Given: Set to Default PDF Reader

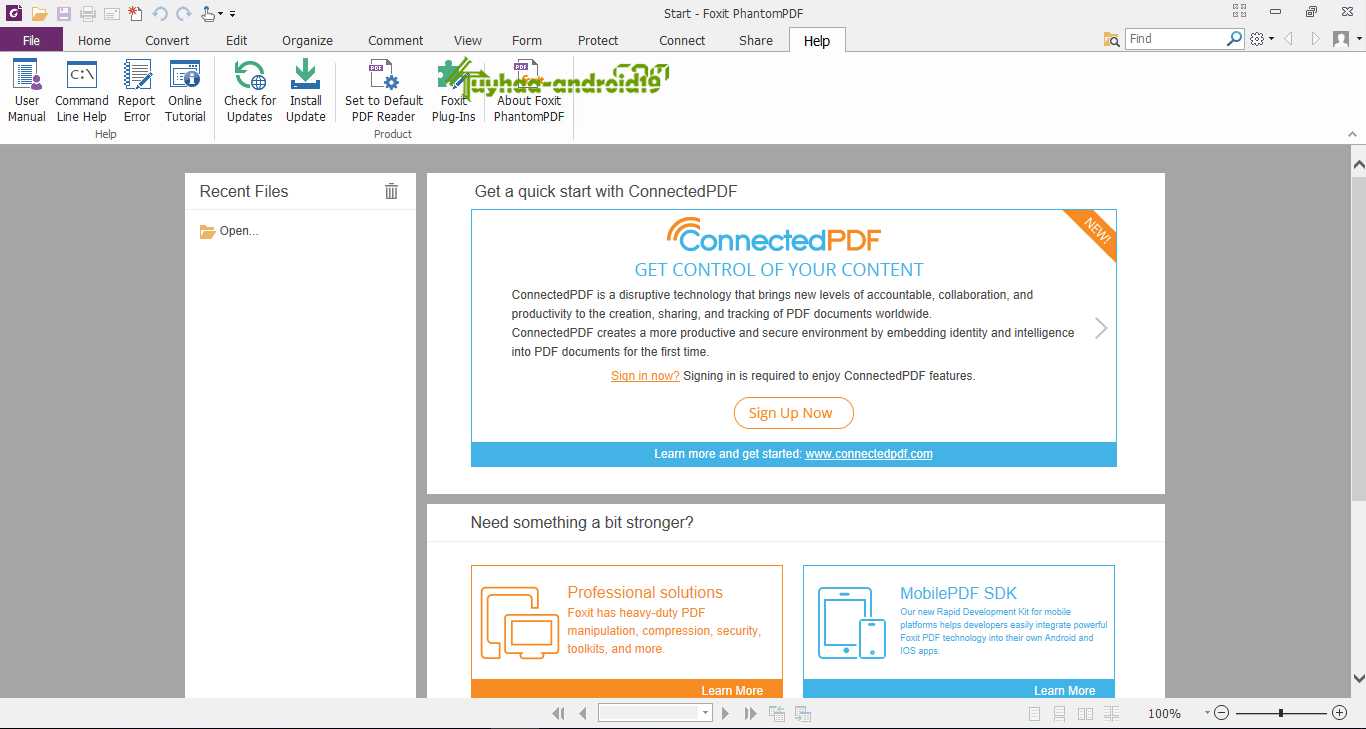Looking at the screenshot, I should tap(384, 91).
